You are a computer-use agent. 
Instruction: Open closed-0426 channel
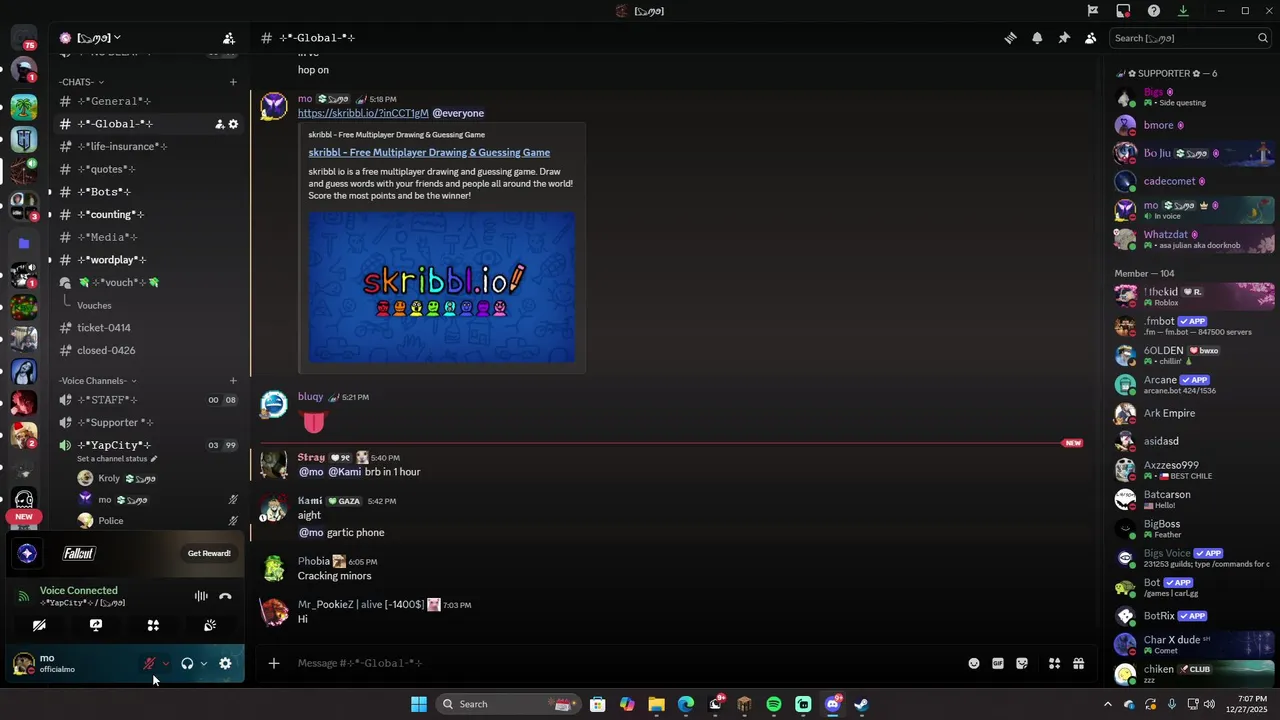click(148, 350)
